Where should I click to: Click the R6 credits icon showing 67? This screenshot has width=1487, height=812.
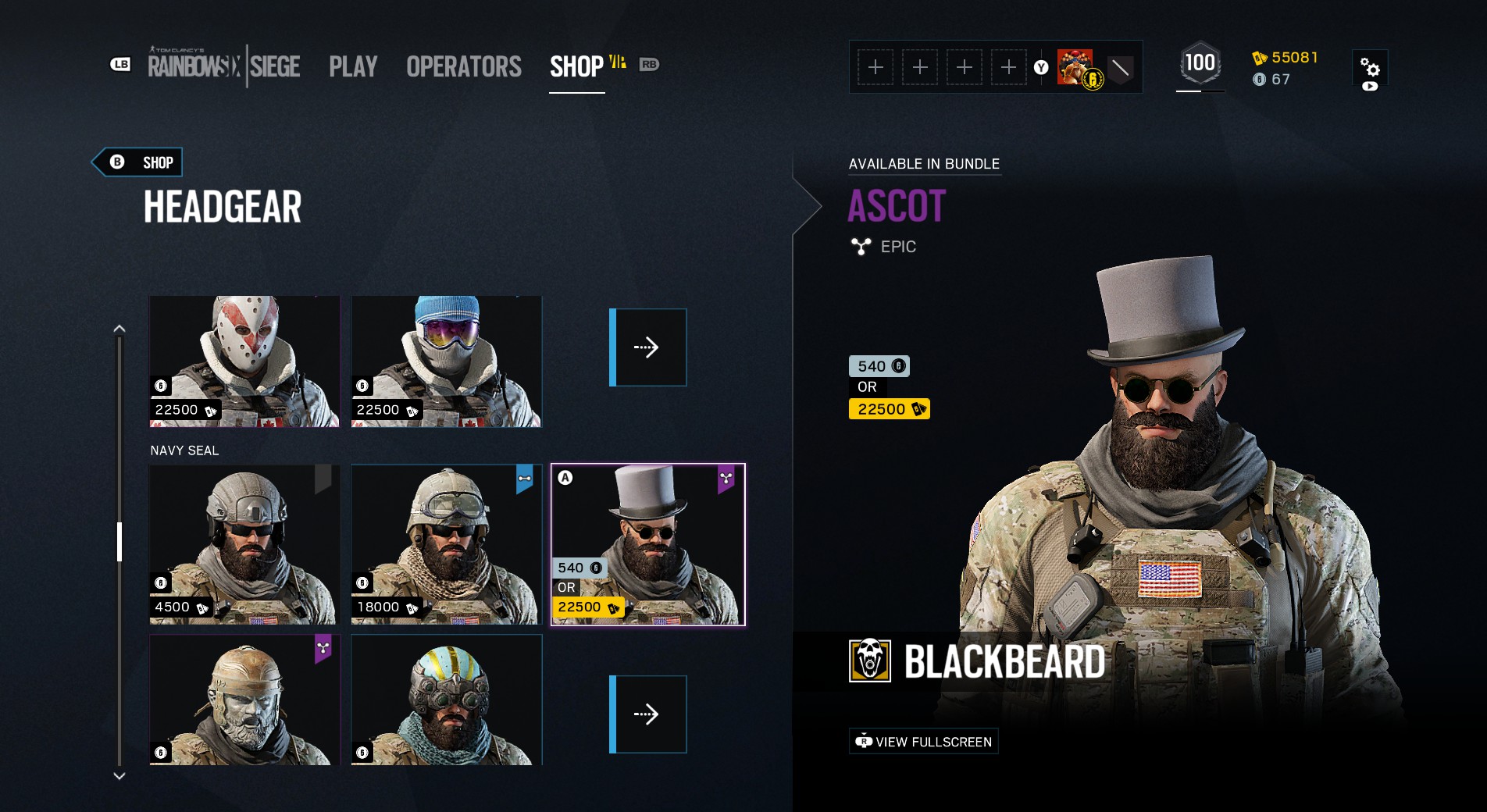1259,79
